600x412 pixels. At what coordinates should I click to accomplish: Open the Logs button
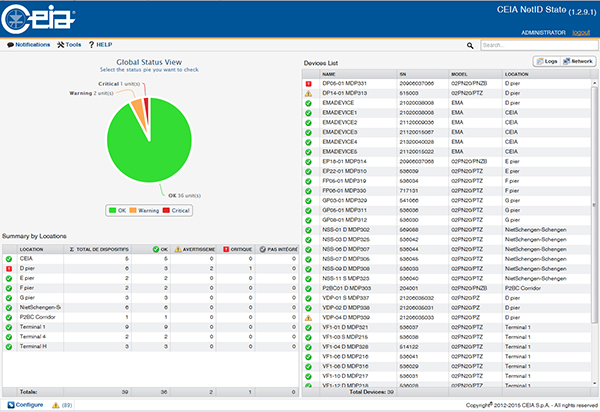click(547, 61)
